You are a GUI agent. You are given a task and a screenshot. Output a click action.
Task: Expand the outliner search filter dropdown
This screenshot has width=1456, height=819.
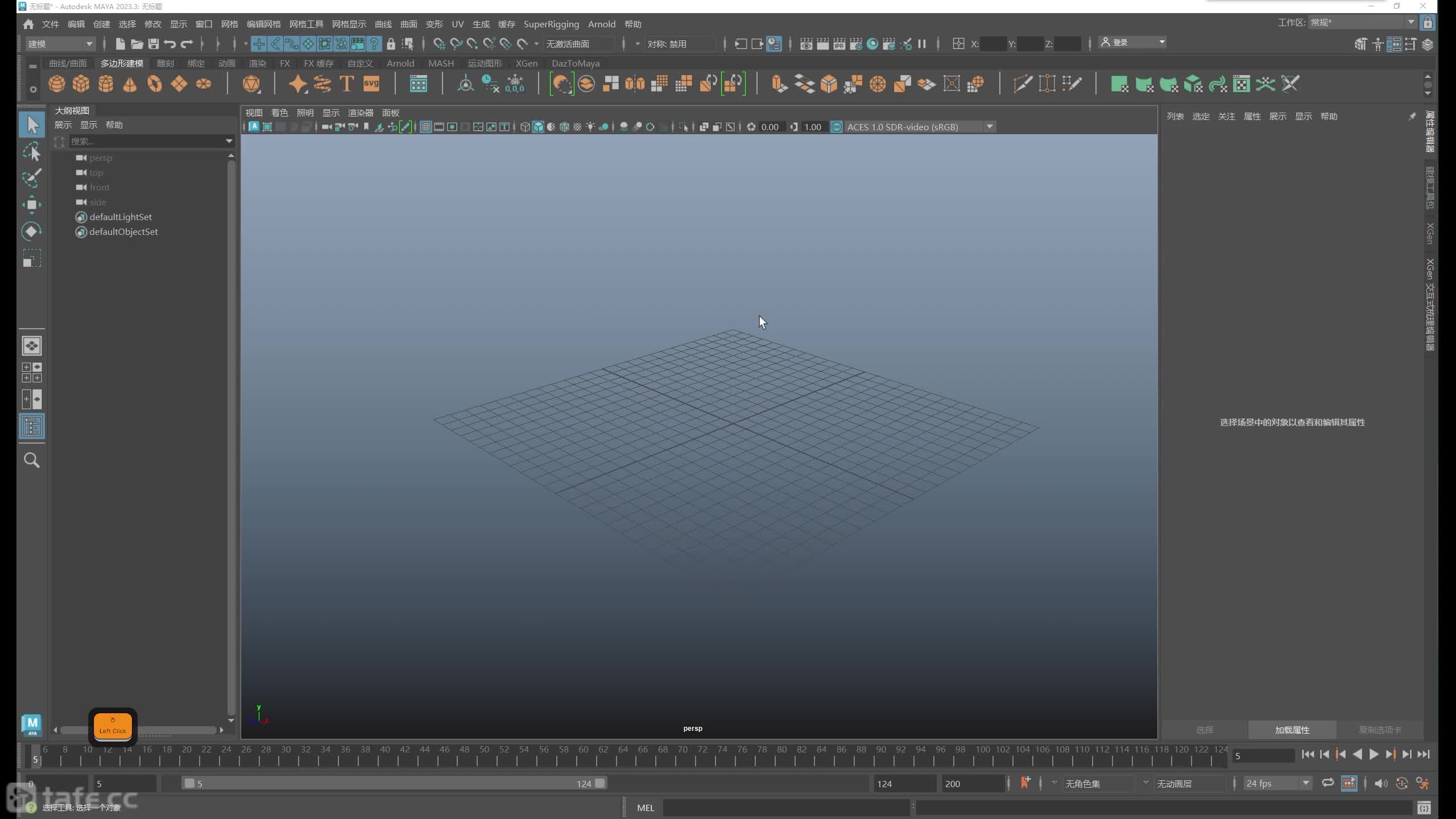[229, 141]
